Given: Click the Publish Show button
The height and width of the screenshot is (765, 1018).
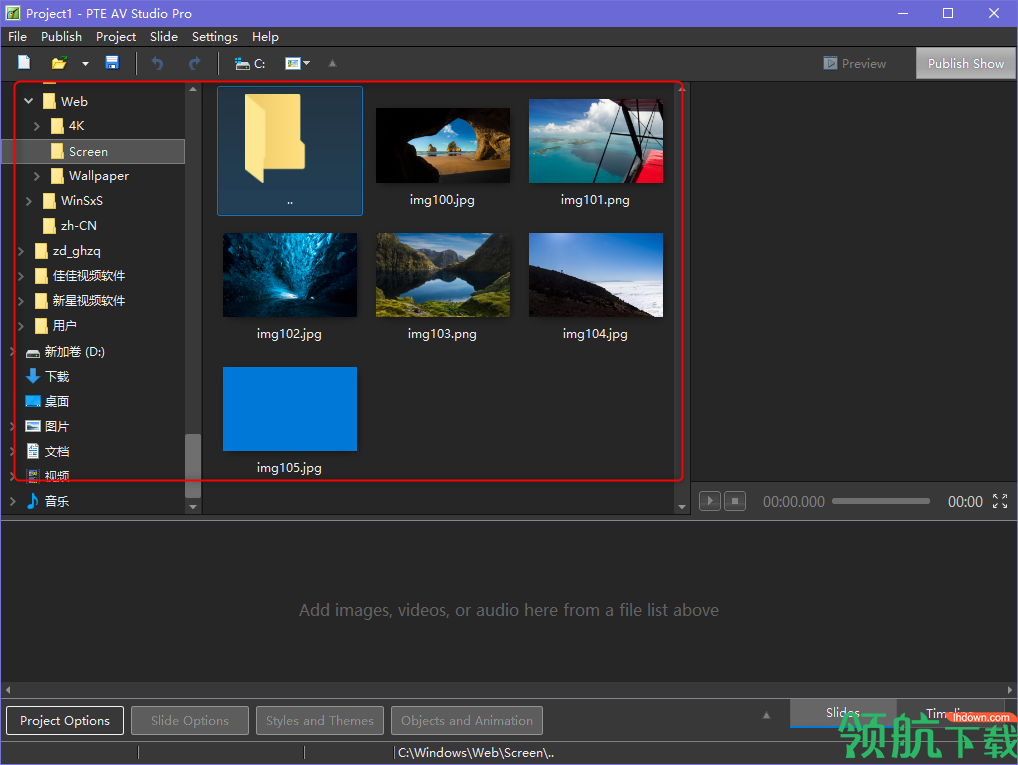Looking at the screenshot, I should click(x=965, y=64).
